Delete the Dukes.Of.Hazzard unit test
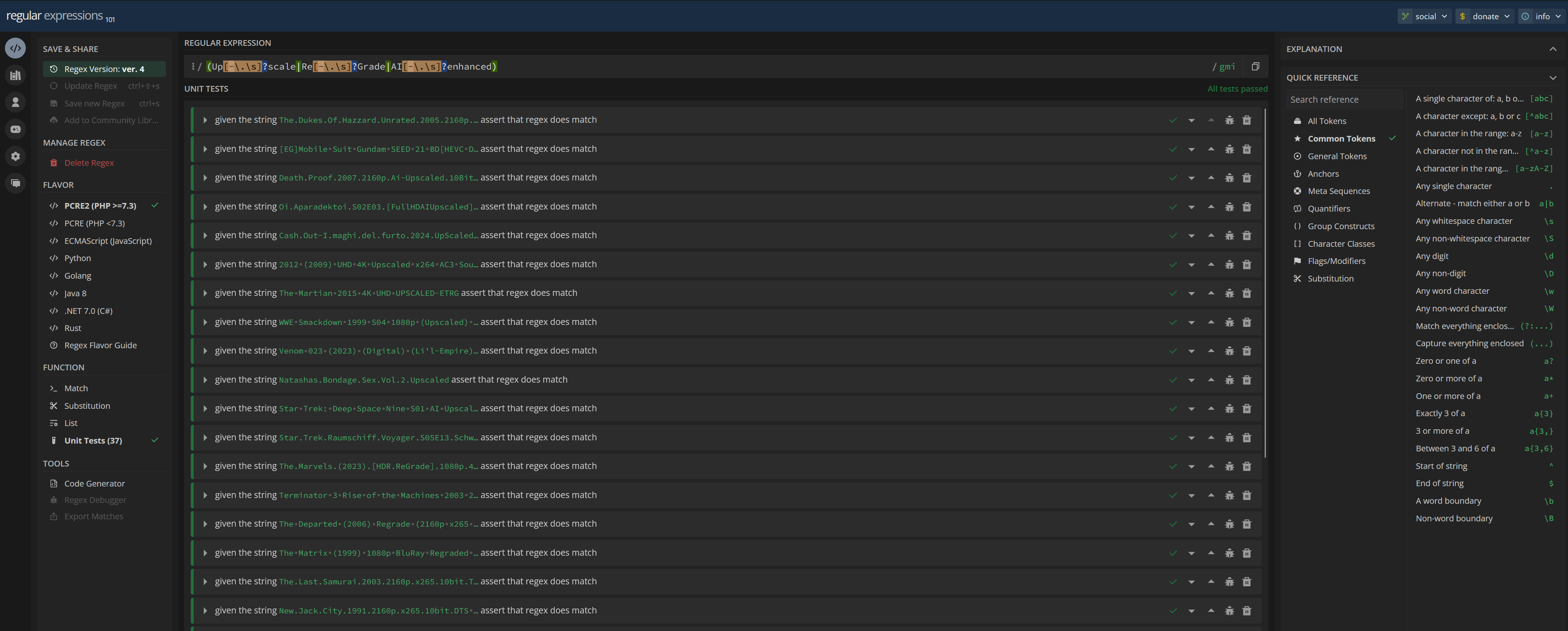The height and width of the screenshot is (631, 1568). (1246, 120)
